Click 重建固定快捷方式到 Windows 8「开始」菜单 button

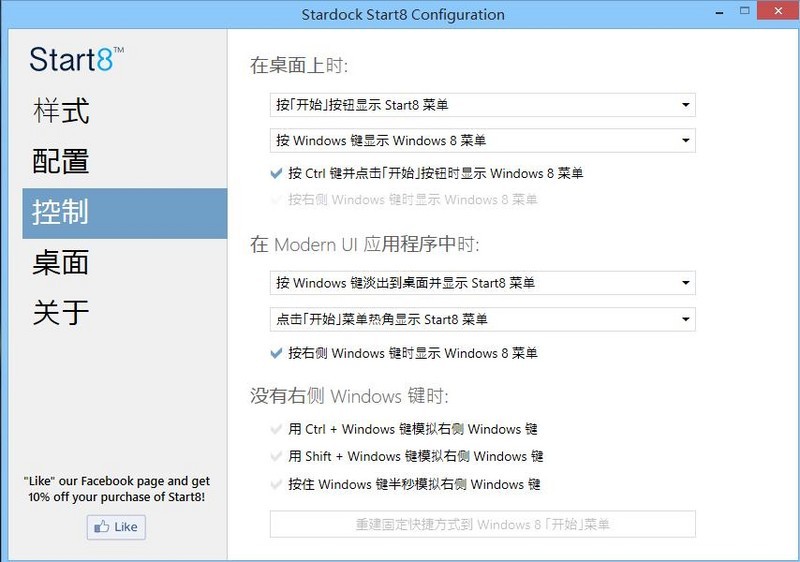click(482, 524)
